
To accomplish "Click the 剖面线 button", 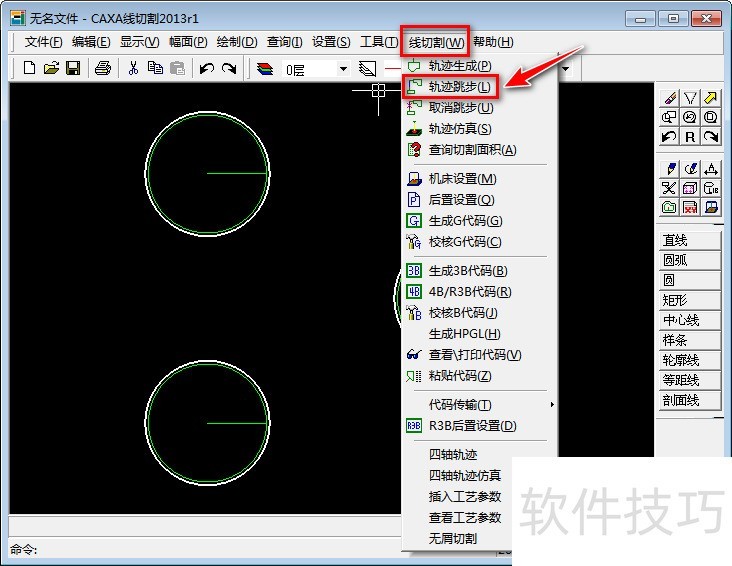I will tap(690, 400).
